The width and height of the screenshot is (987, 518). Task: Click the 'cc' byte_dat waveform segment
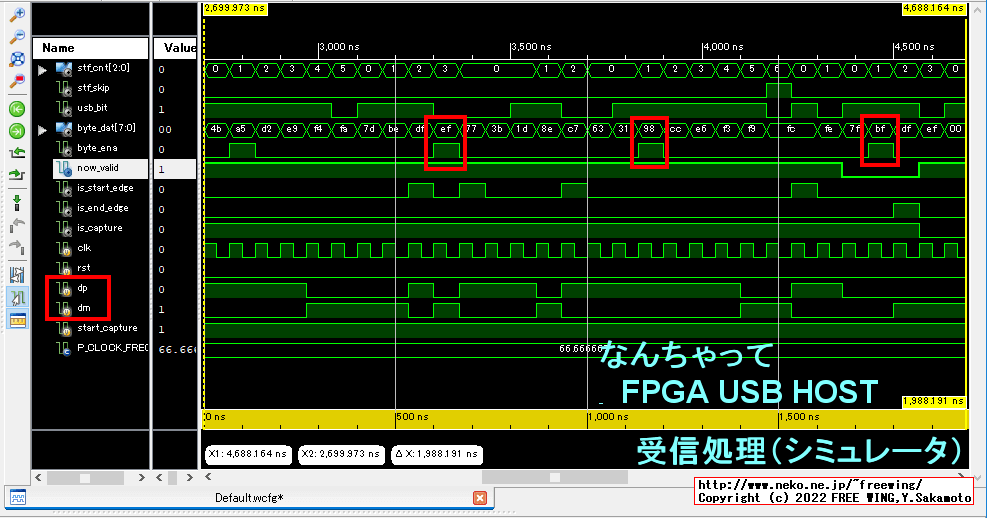pyautogui.click(x=675, y=129)
